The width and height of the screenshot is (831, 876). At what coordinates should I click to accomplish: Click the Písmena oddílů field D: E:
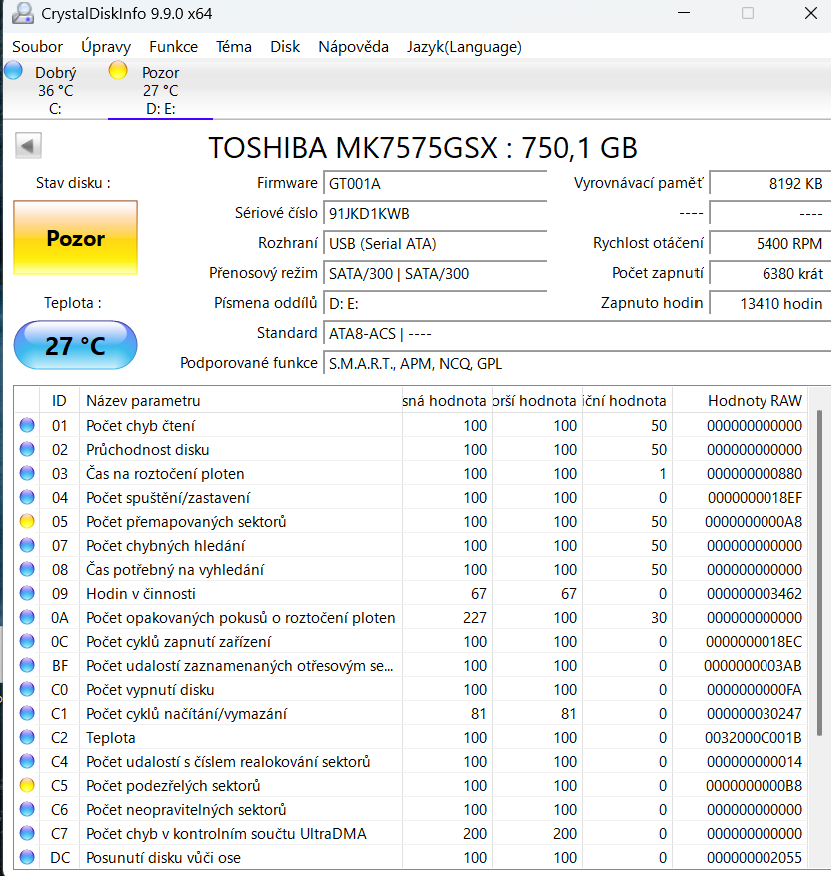435,304
